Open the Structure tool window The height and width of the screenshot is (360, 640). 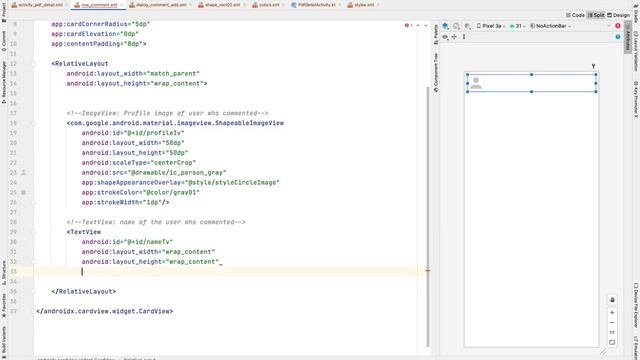click(4, 273)
